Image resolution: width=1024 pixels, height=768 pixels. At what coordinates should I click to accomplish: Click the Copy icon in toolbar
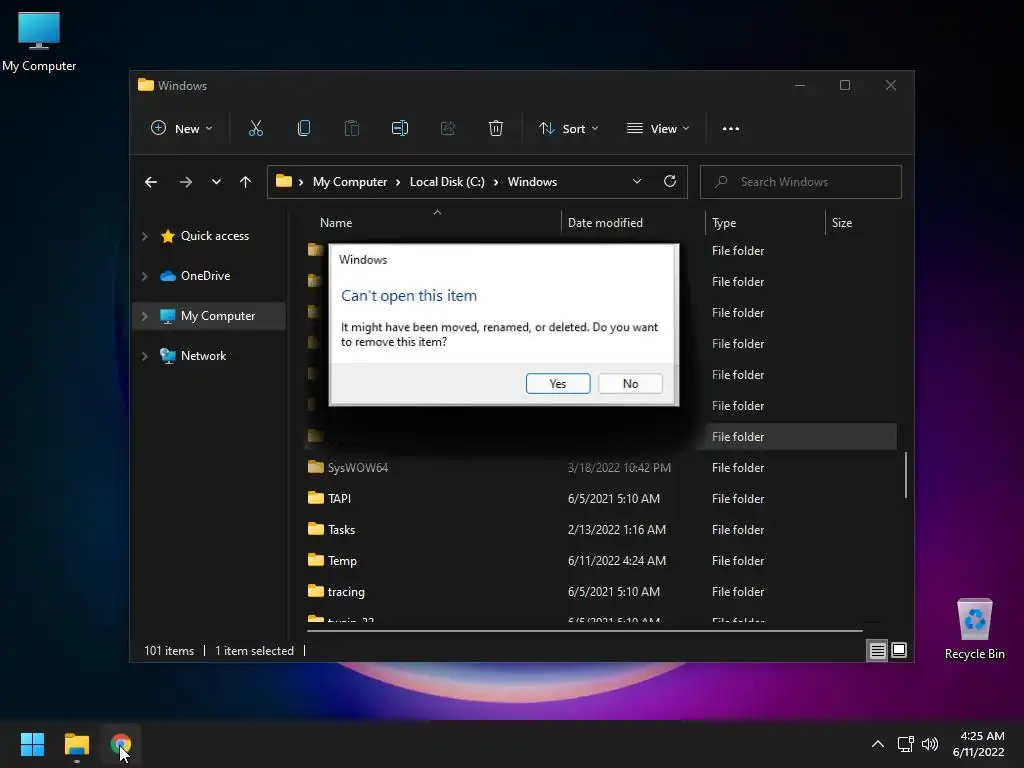pyautogui.click(x=304, y=129)
